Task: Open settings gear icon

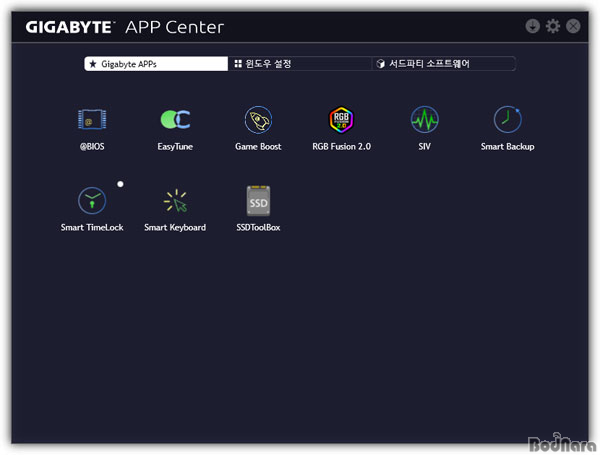Action: [x=553, y=26]
